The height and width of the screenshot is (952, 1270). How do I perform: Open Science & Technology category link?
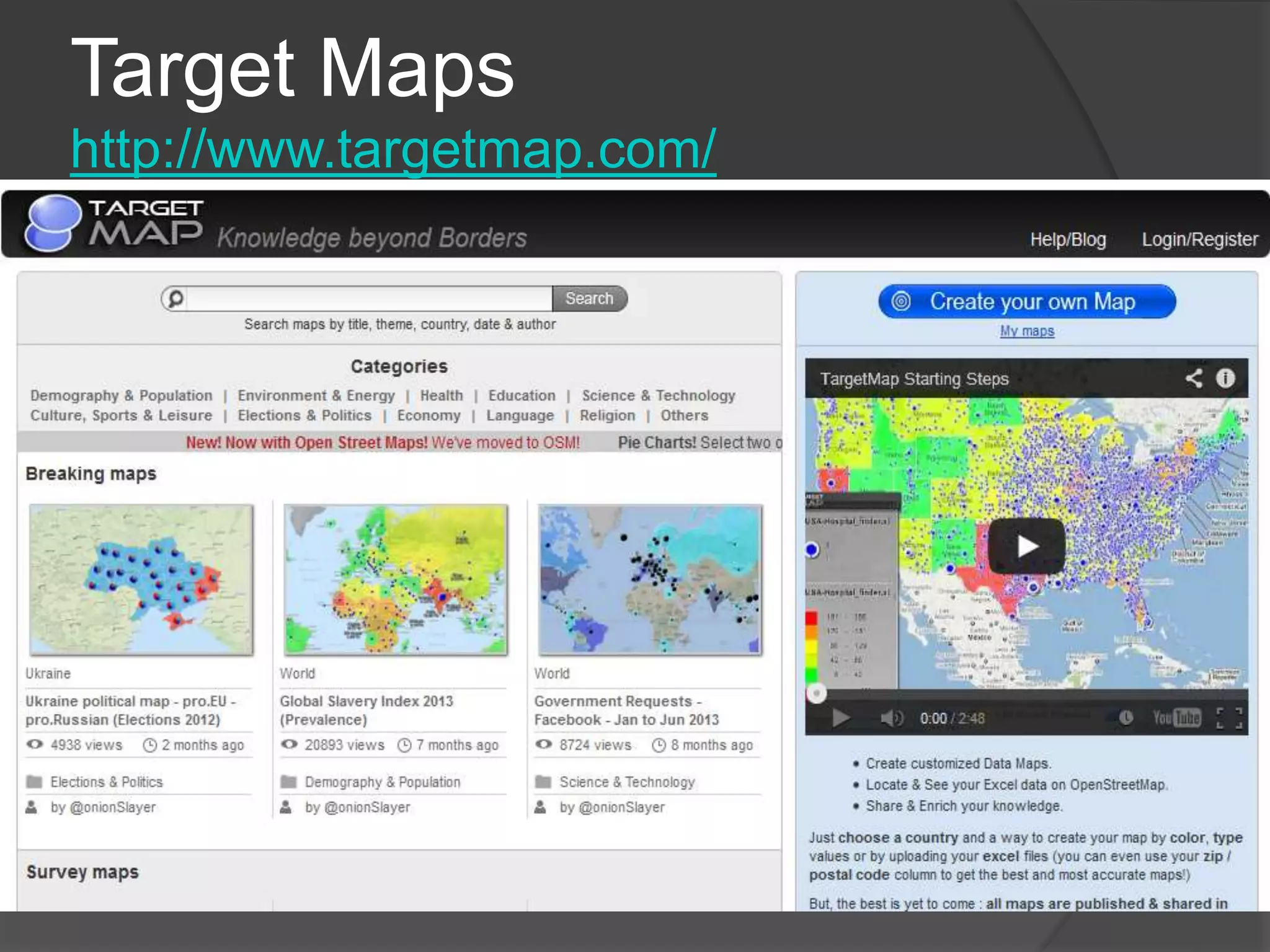click(x=659, y=395)
